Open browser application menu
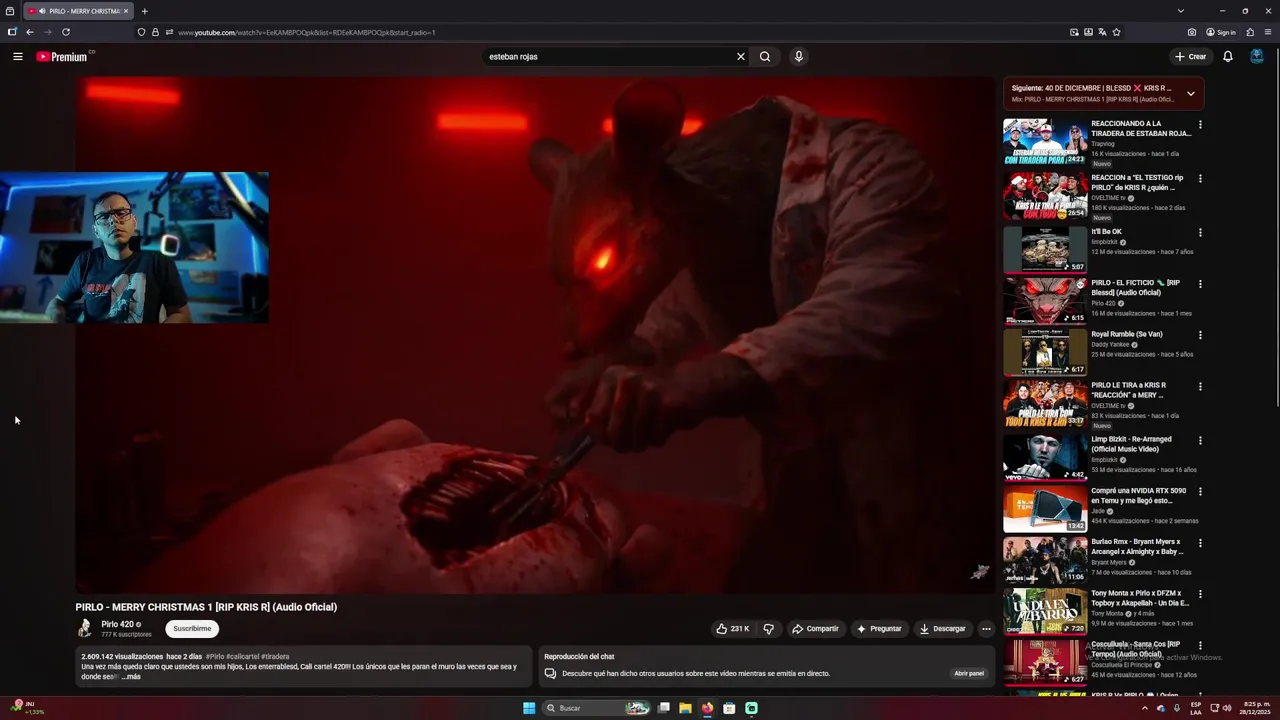The height and width of the screenshot is (720, 1280). pyautogui.click(x=1268, y=32)
